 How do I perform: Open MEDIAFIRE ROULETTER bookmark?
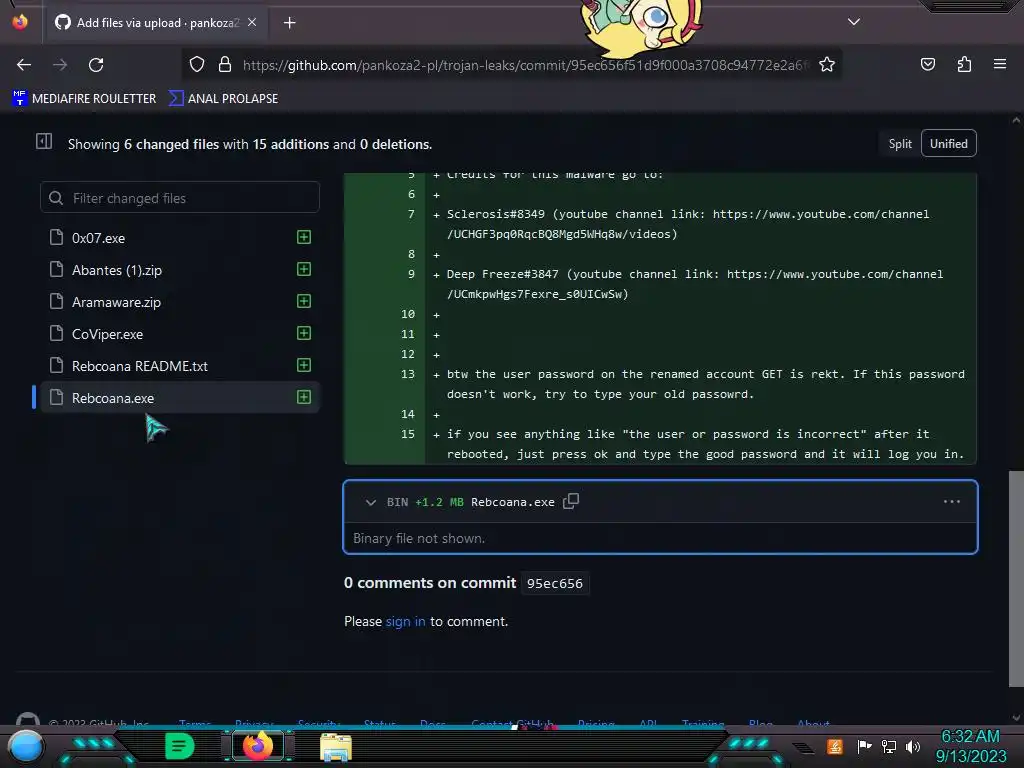click(x=84, y=99)
